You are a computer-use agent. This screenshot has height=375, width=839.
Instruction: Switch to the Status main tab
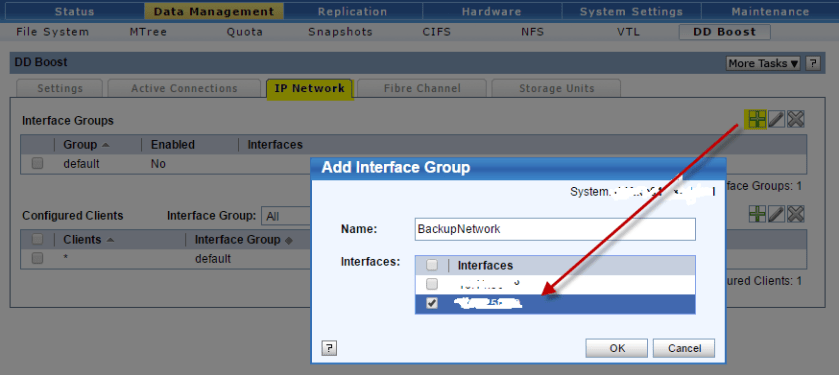pos(74,11)
